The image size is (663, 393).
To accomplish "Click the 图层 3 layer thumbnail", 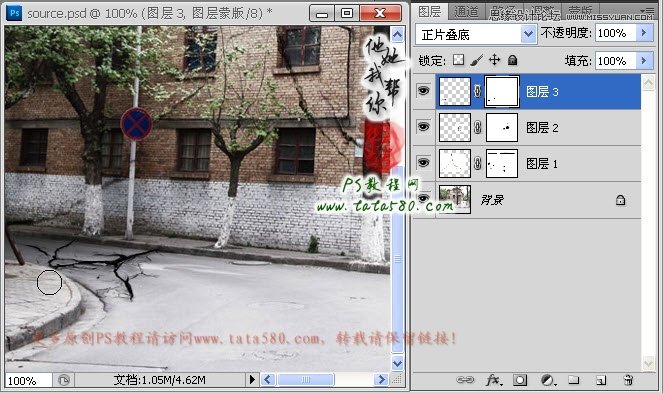I will pyautogui.click(x=455, y=91).
